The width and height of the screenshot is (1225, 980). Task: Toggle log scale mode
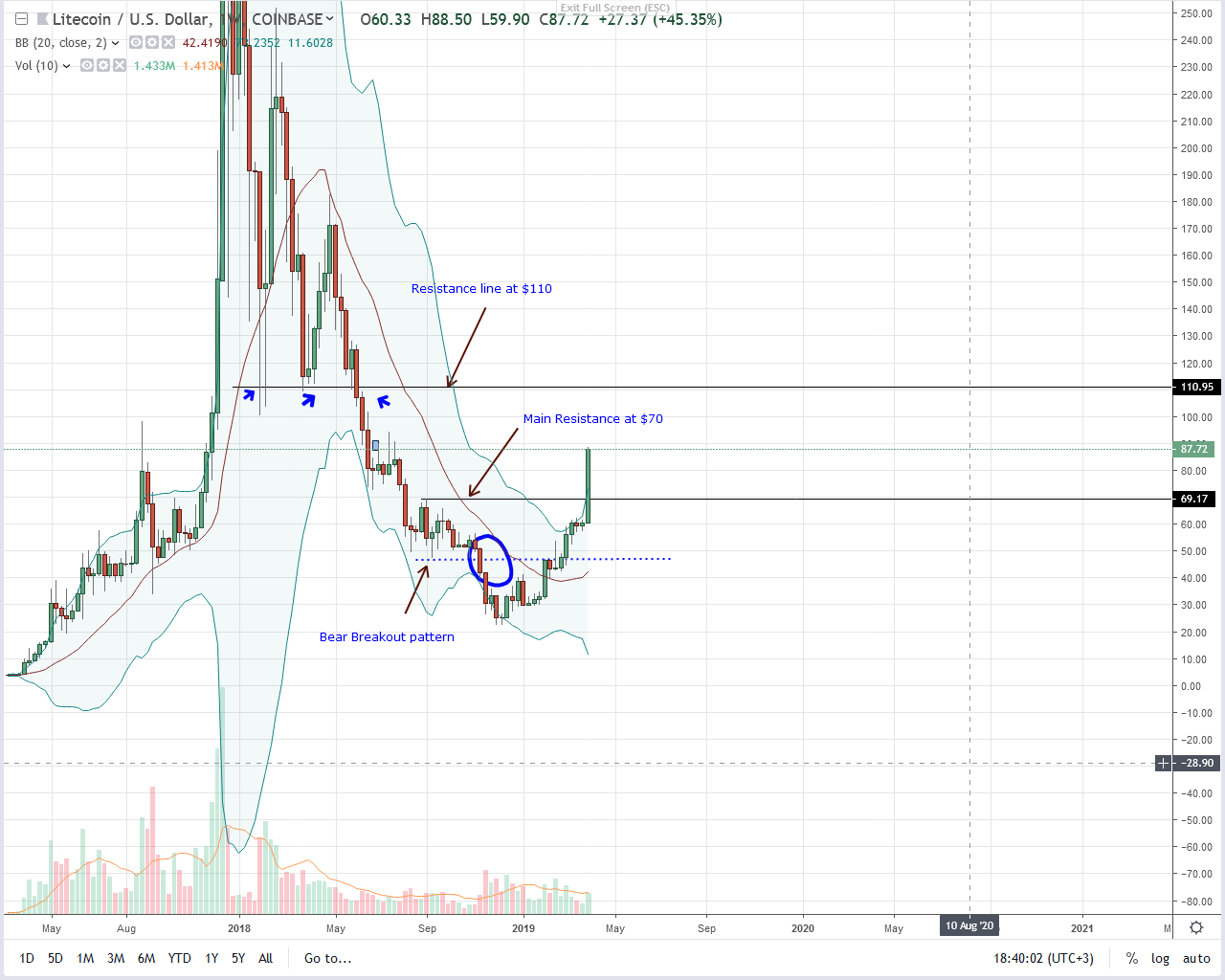click(1160, 958)
